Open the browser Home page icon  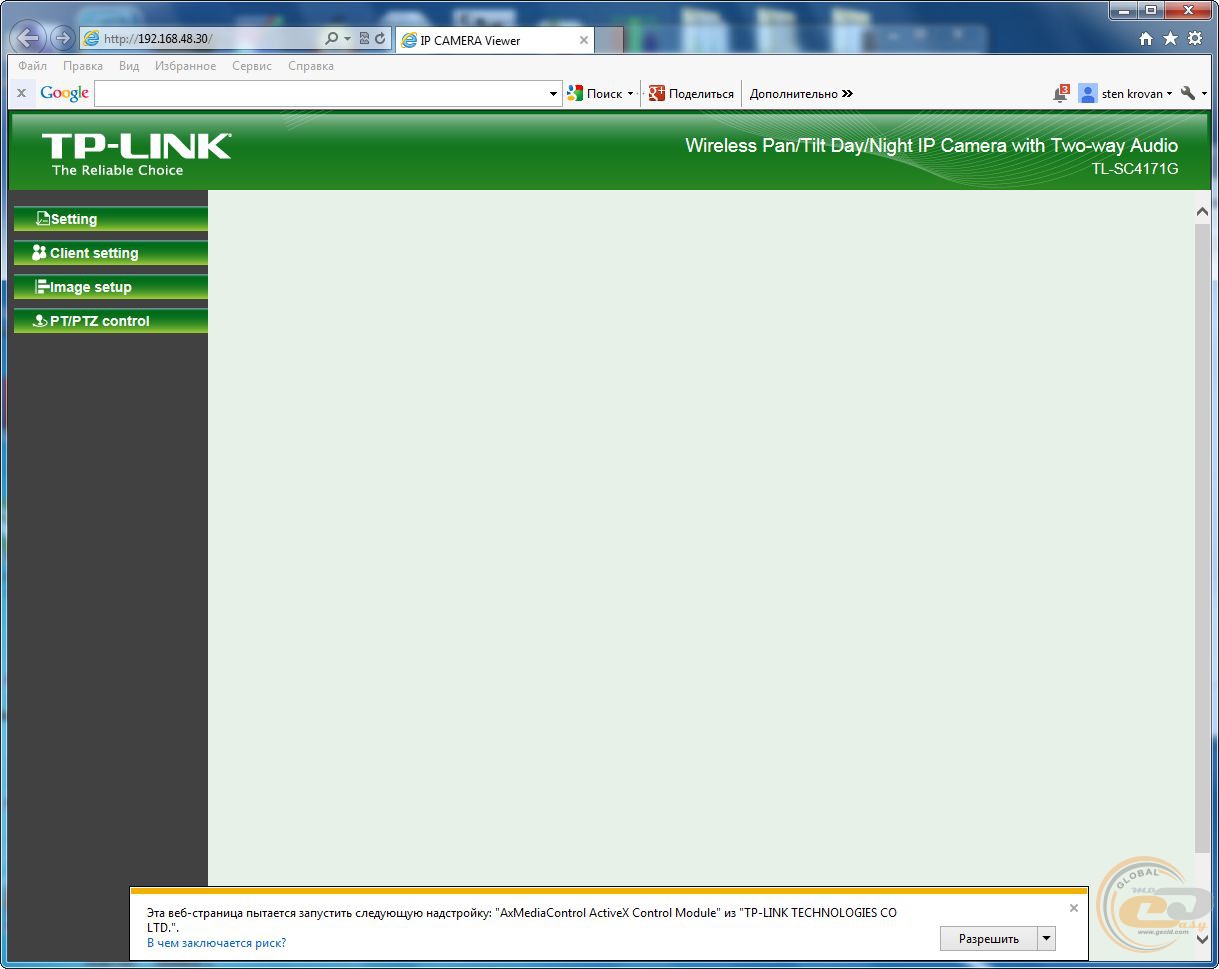coord(1146,39)
